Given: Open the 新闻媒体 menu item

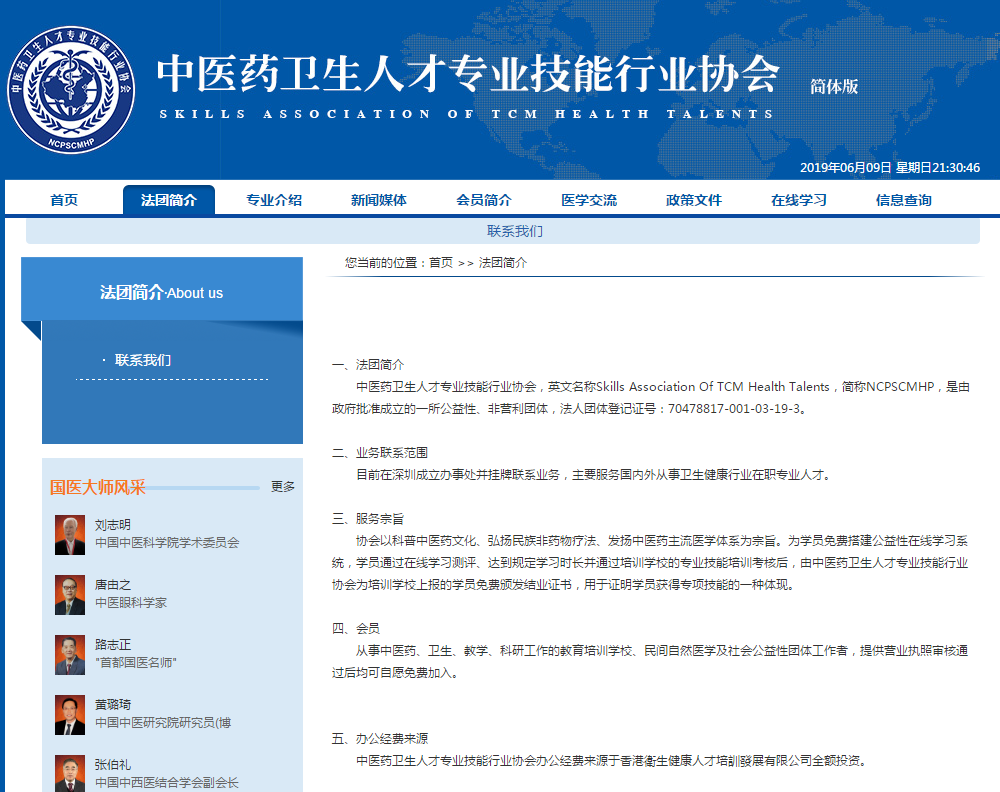Looking at the screenshot, I should pos(379,200).
